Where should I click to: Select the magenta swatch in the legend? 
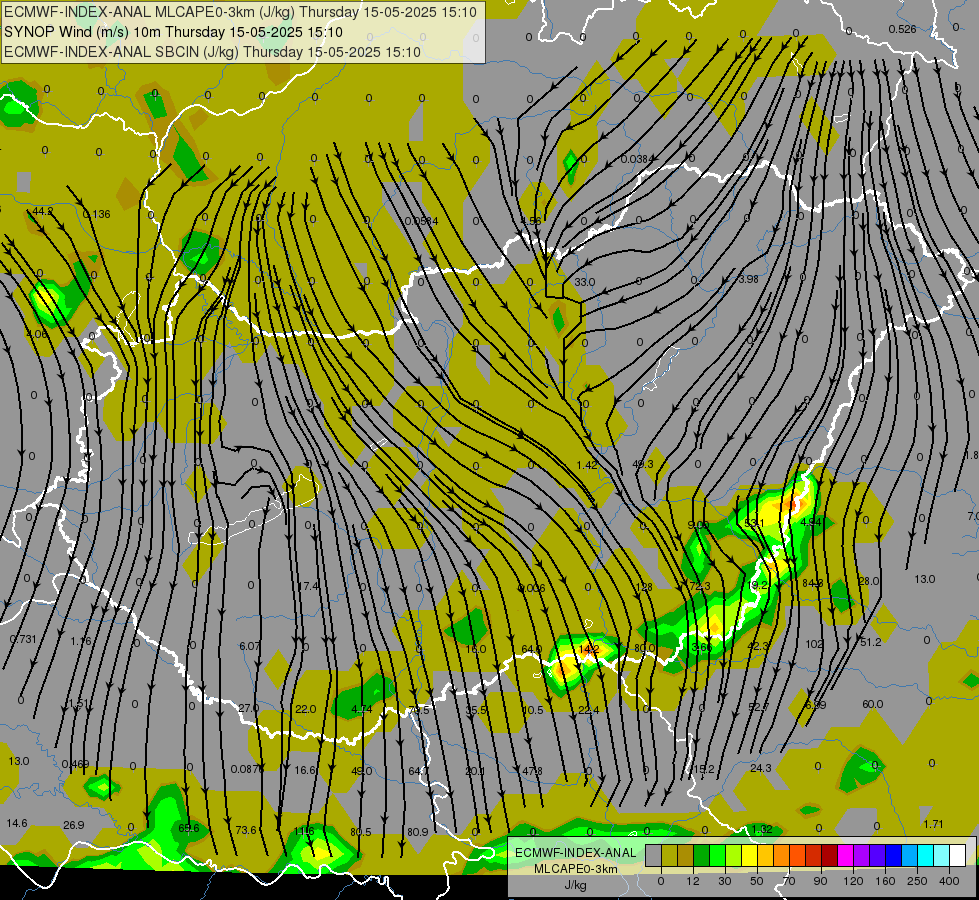click(x=845, y=855)
